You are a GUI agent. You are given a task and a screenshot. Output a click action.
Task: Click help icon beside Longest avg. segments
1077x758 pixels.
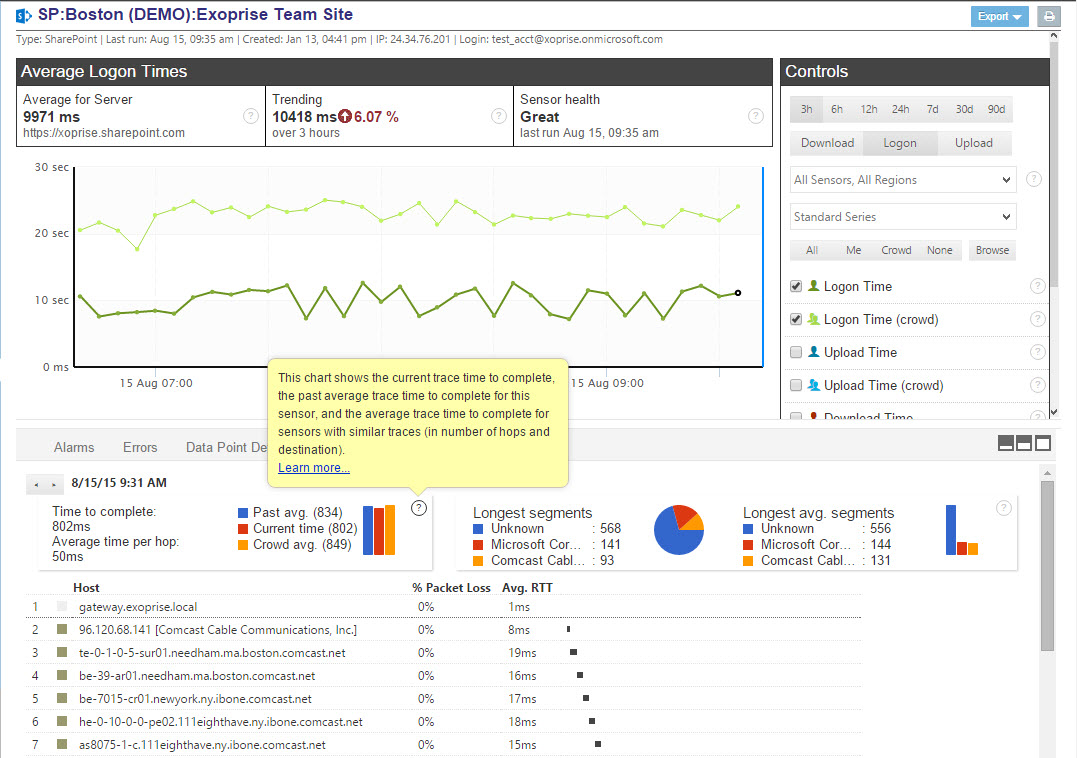coord(1004,508)
